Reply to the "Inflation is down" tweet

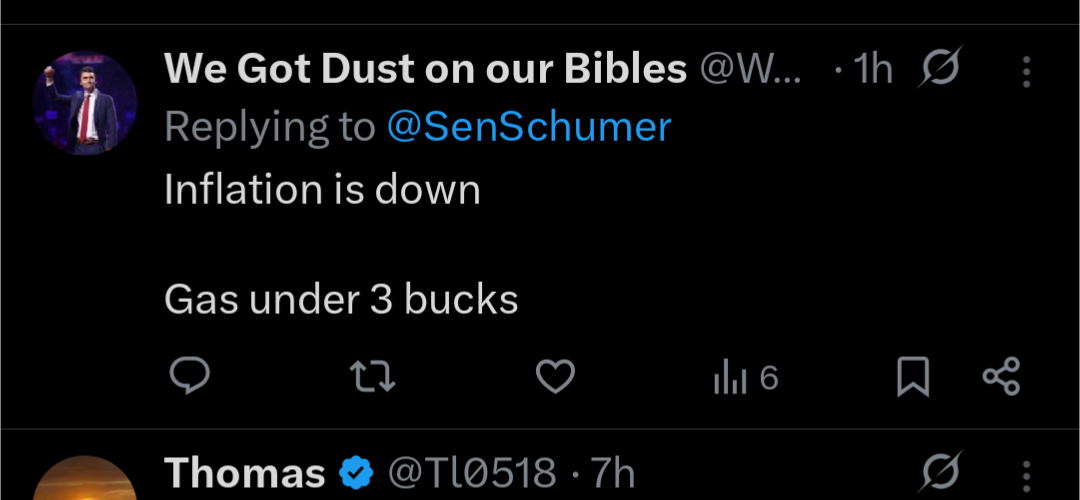tap(188, 377)
